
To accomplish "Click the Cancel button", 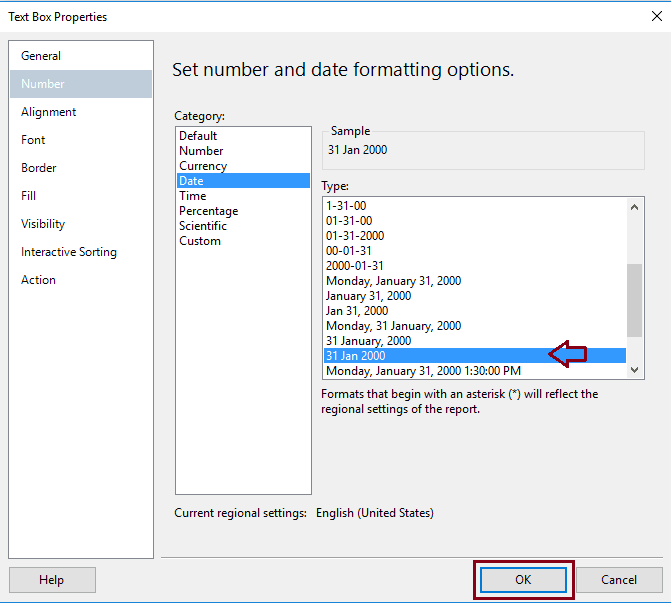I will (619, 580).
